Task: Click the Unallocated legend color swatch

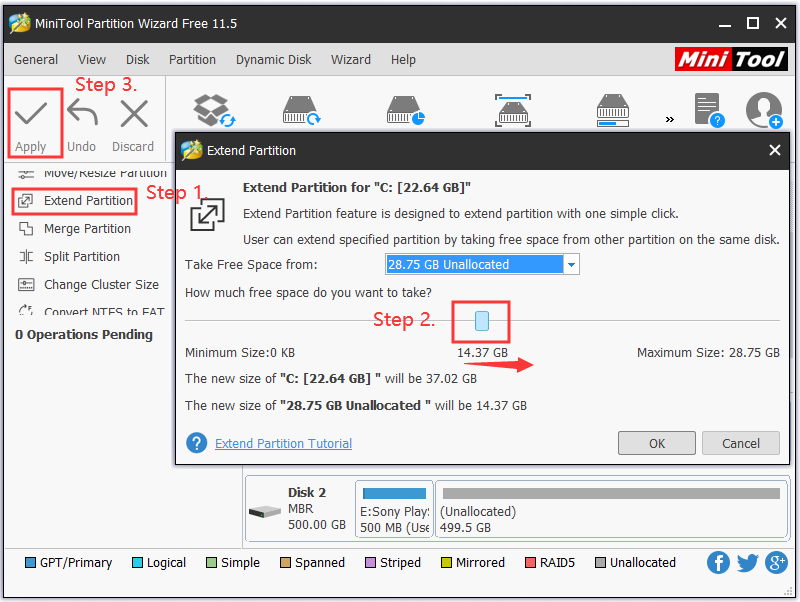Action: point(601,563)
